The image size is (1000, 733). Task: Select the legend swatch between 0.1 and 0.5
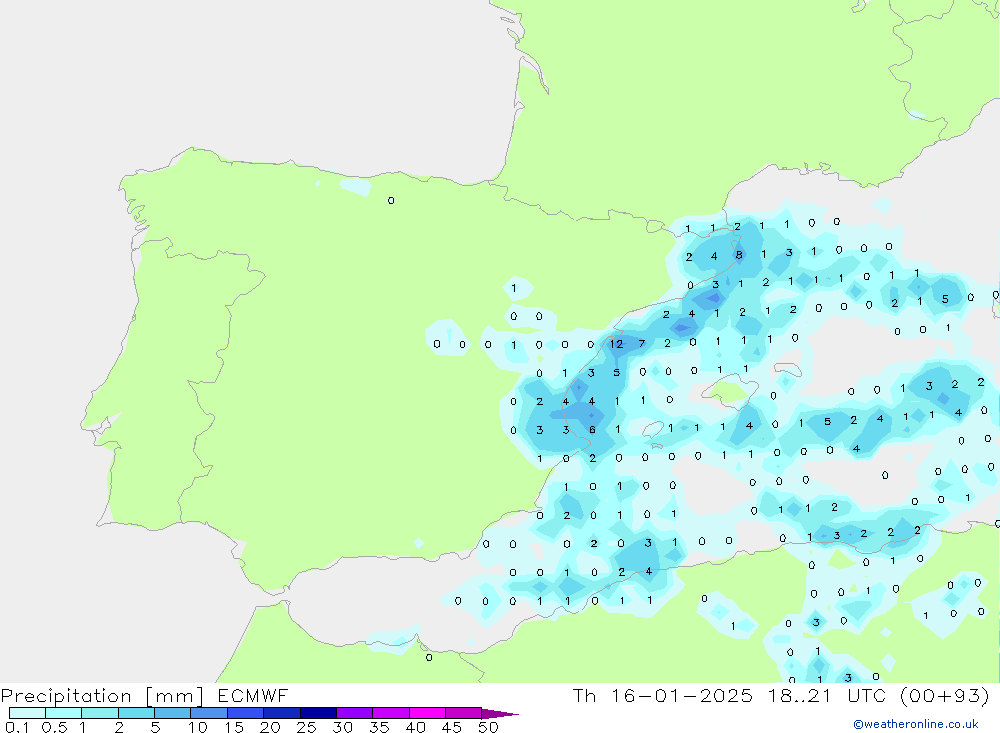(x=27, y=714)
